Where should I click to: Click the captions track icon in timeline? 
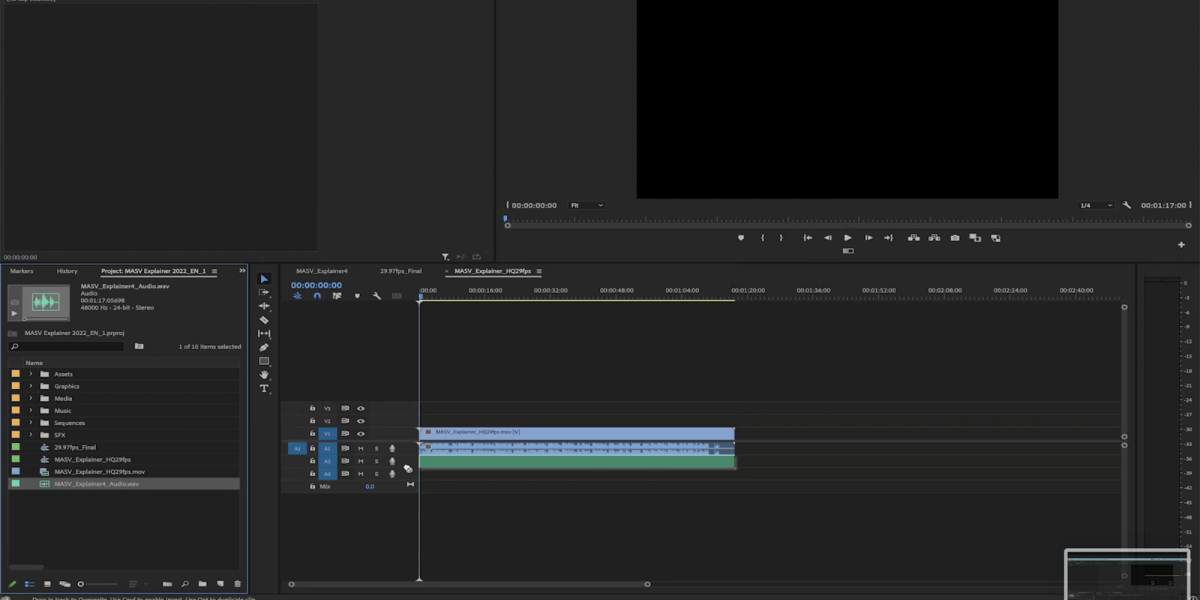(397, 296)
